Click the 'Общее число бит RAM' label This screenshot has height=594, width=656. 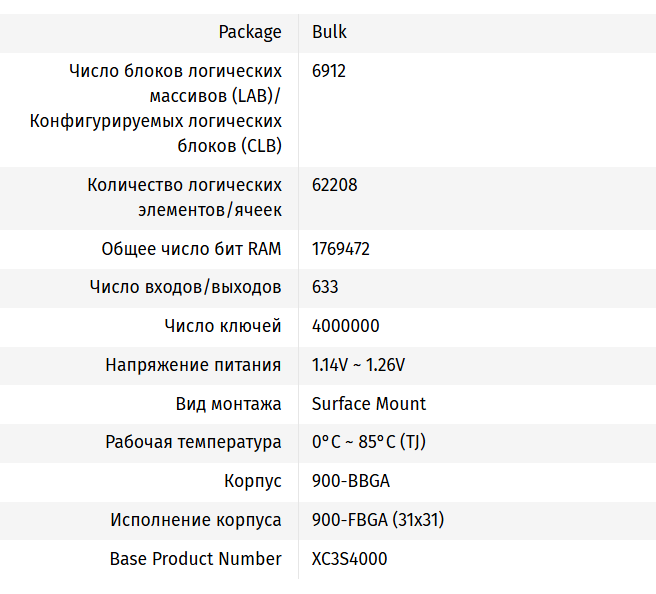pos(191,249)
